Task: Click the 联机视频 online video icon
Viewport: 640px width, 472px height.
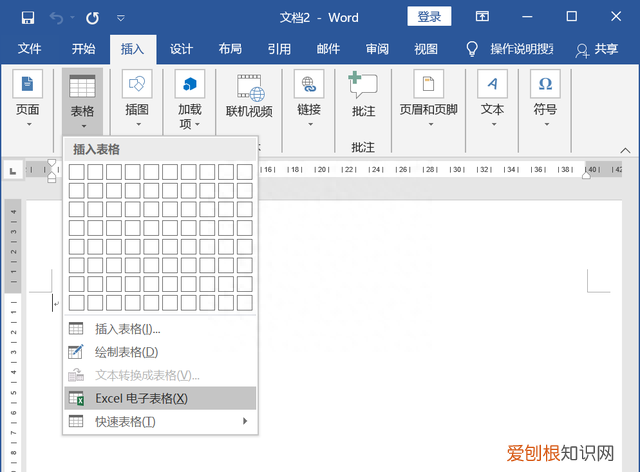Action: pyautogui.click(x=249, y=87)
